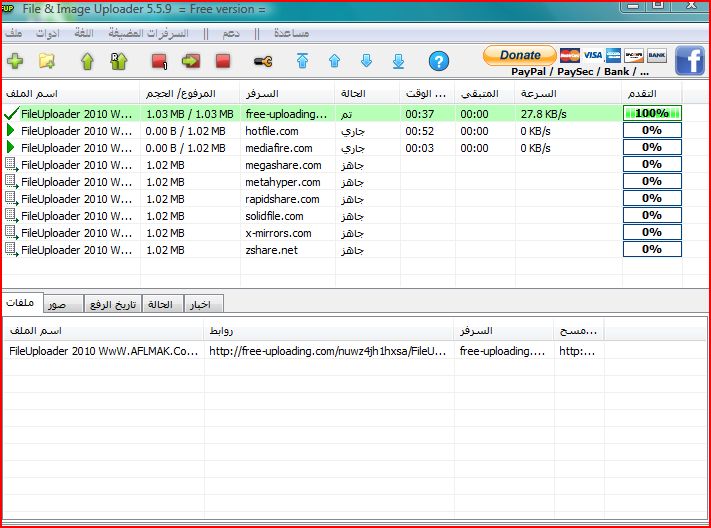Click the FUP app icon in title bar
711x528 pixels.
[8, 9]
